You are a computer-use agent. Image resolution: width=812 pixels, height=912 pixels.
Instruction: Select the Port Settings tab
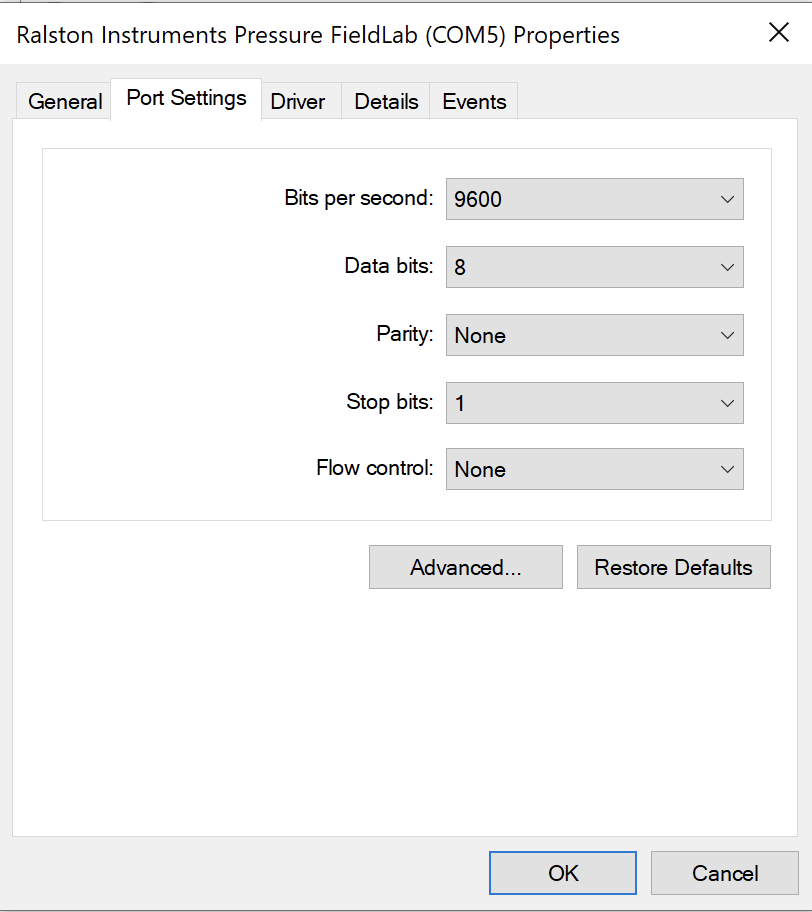click(x=186, y=98)
